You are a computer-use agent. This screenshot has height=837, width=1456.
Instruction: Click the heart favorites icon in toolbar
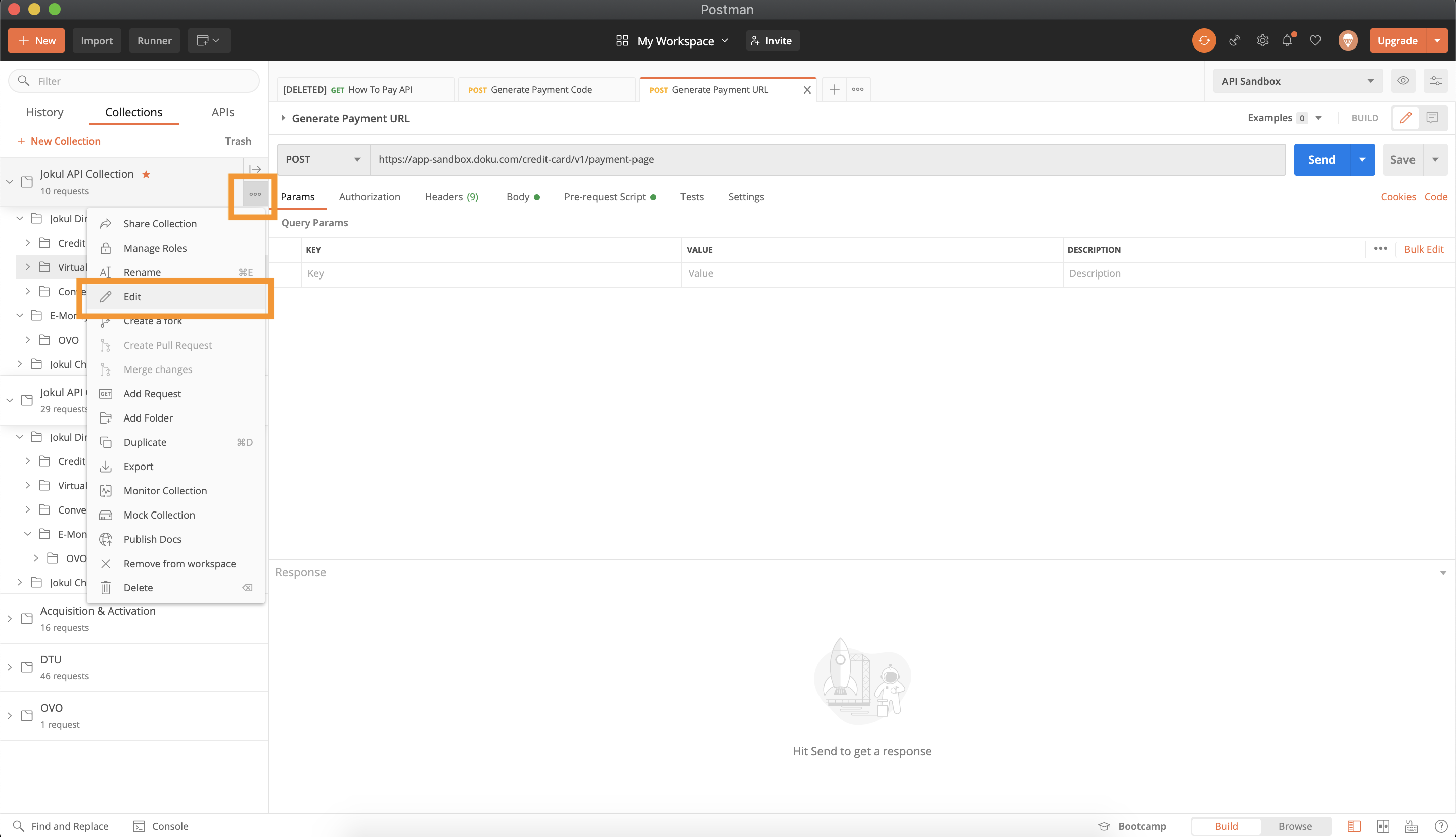(1316, 41)
